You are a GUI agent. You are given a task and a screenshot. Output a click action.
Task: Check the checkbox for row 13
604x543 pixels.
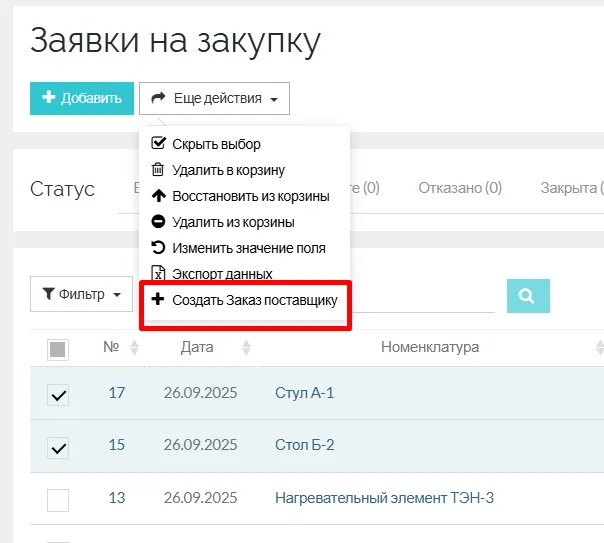(58, 500)
